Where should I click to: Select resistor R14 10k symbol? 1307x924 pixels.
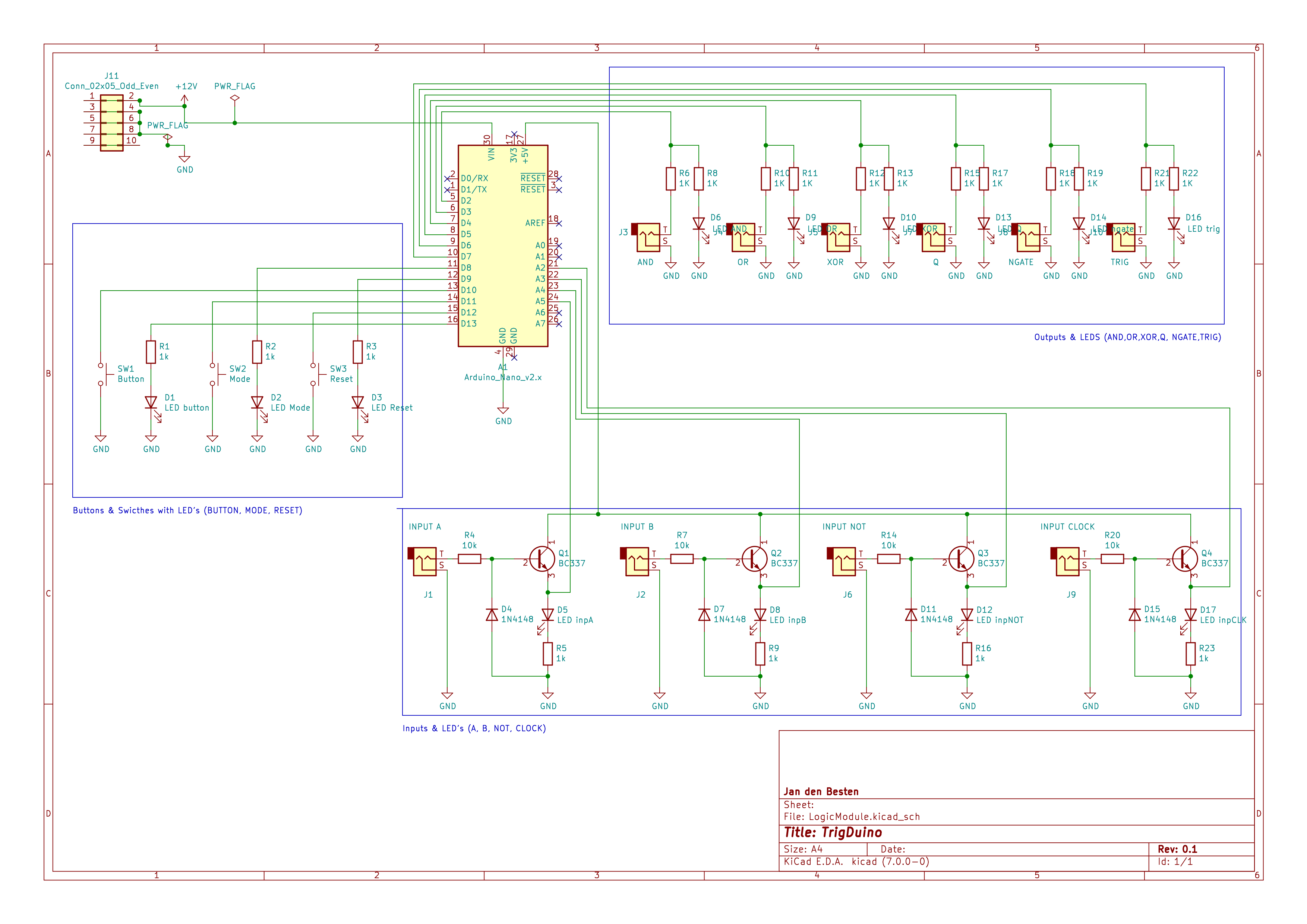[888, 559]
